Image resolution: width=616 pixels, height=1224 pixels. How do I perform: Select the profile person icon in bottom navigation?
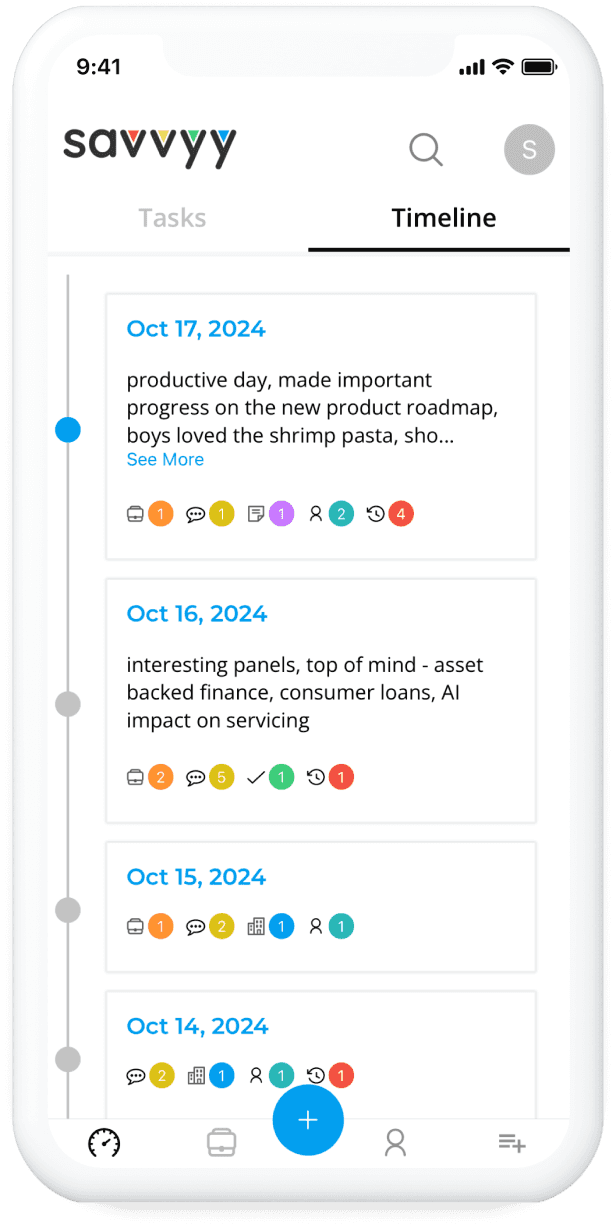point(395,1141)
